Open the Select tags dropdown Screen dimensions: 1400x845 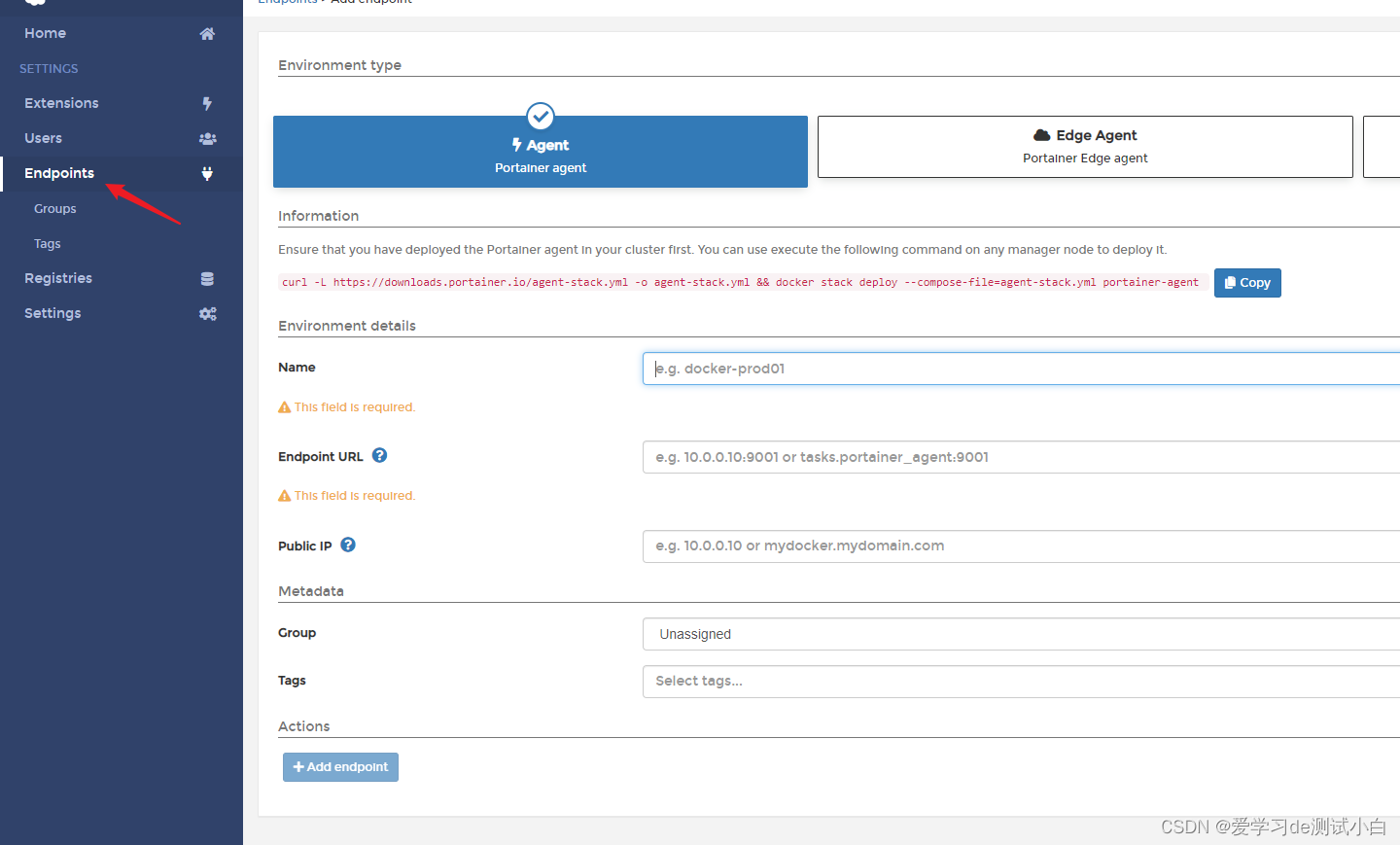pos(1021,682)
